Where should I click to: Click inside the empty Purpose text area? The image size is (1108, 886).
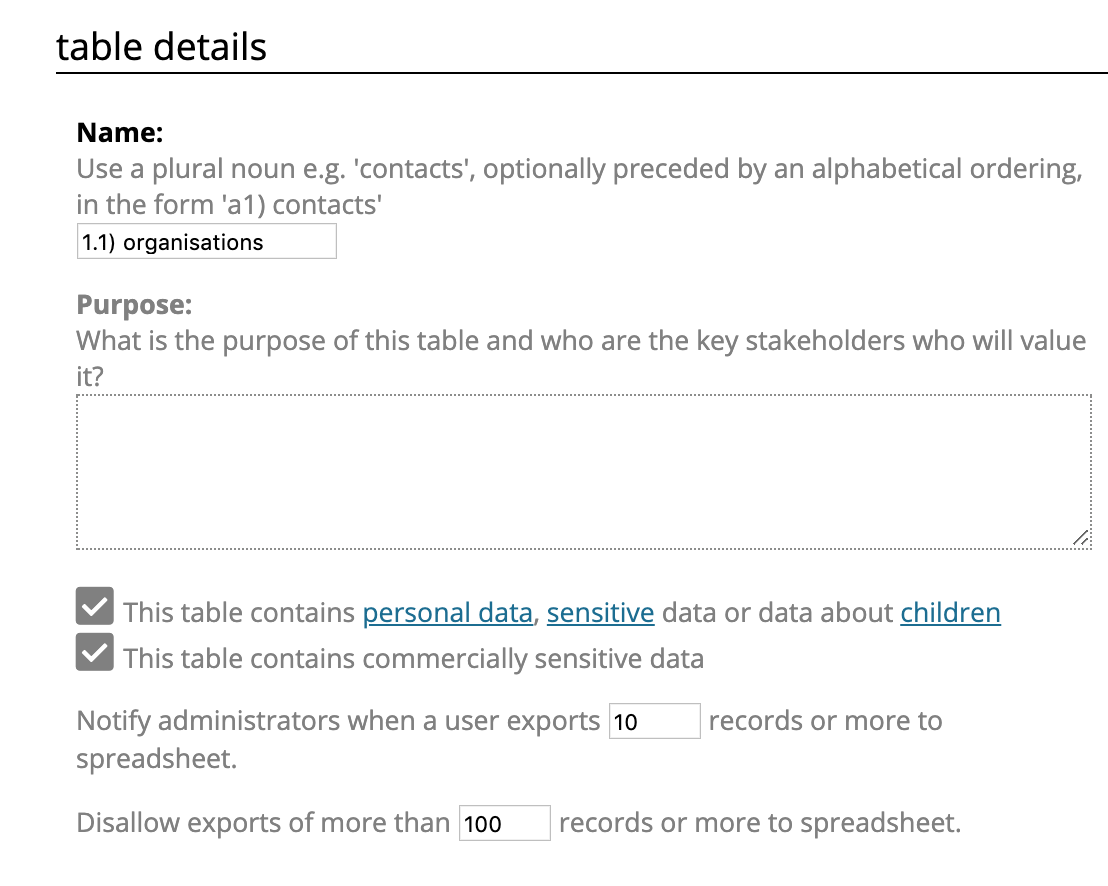click(x=583, y=471)
